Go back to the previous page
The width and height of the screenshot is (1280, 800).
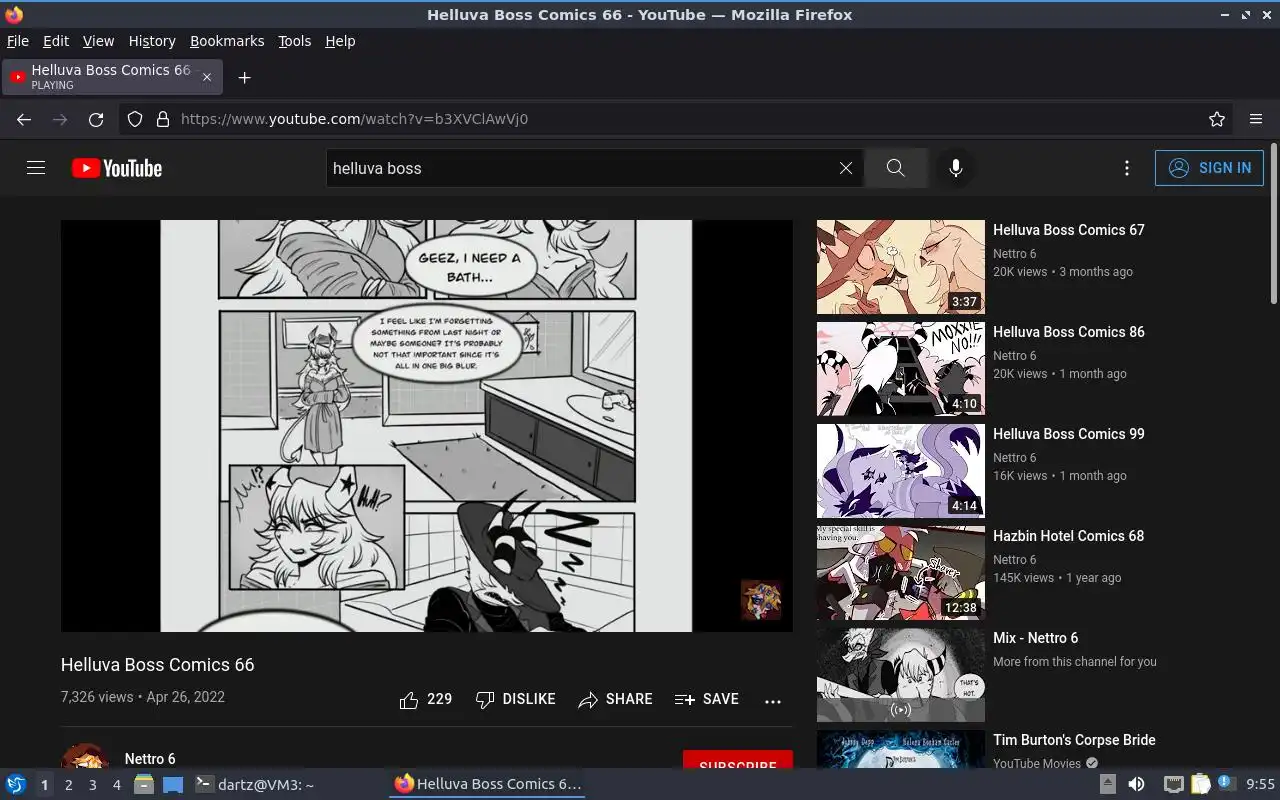coord(24,119)
